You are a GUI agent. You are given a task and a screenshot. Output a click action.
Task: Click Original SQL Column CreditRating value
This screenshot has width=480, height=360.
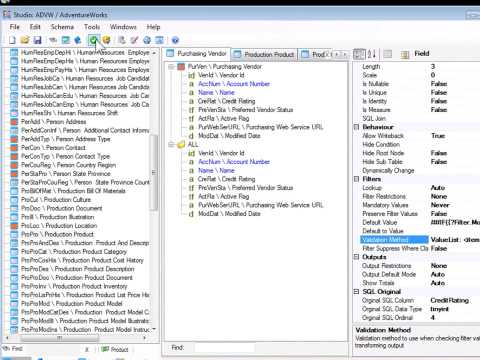coord(449,301)
